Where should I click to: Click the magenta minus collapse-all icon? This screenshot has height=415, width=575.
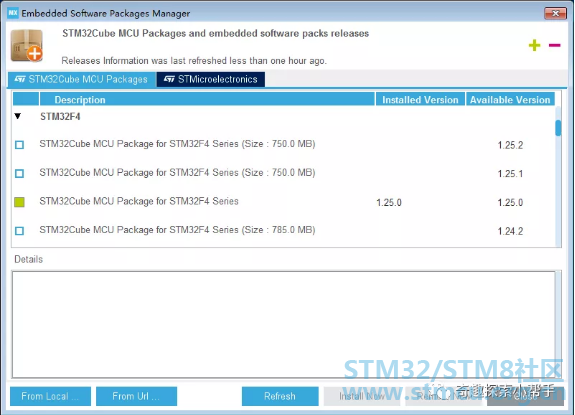pyautogui.click(x=554, y=45)
